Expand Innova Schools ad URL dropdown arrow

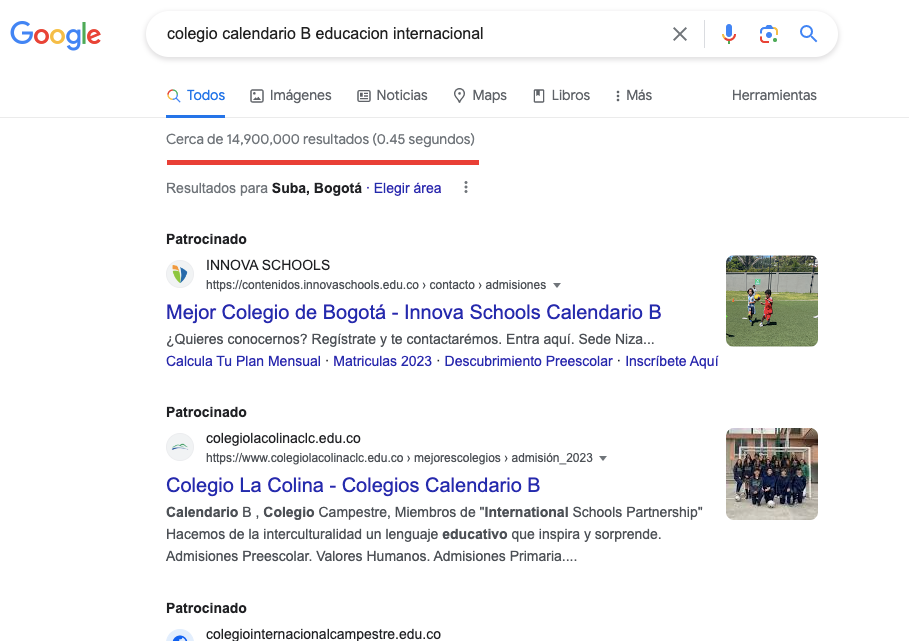(x=557, y=285)
